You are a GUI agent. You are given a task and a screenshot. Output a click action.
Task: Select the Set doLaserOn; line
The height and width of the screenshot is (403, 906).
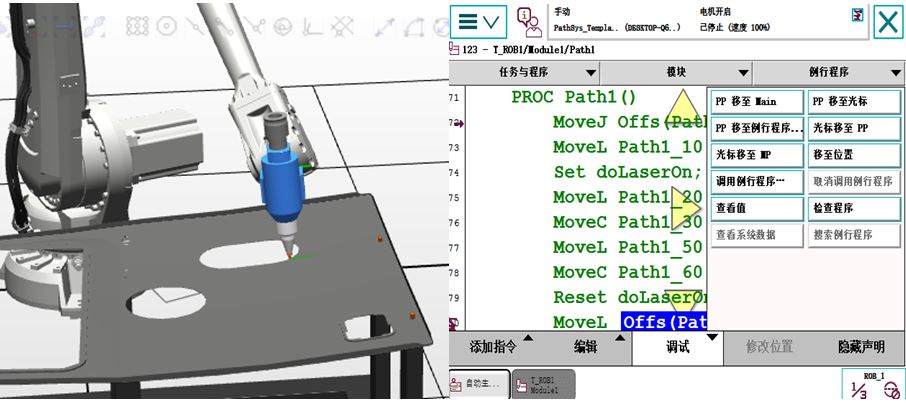point(627,172)
